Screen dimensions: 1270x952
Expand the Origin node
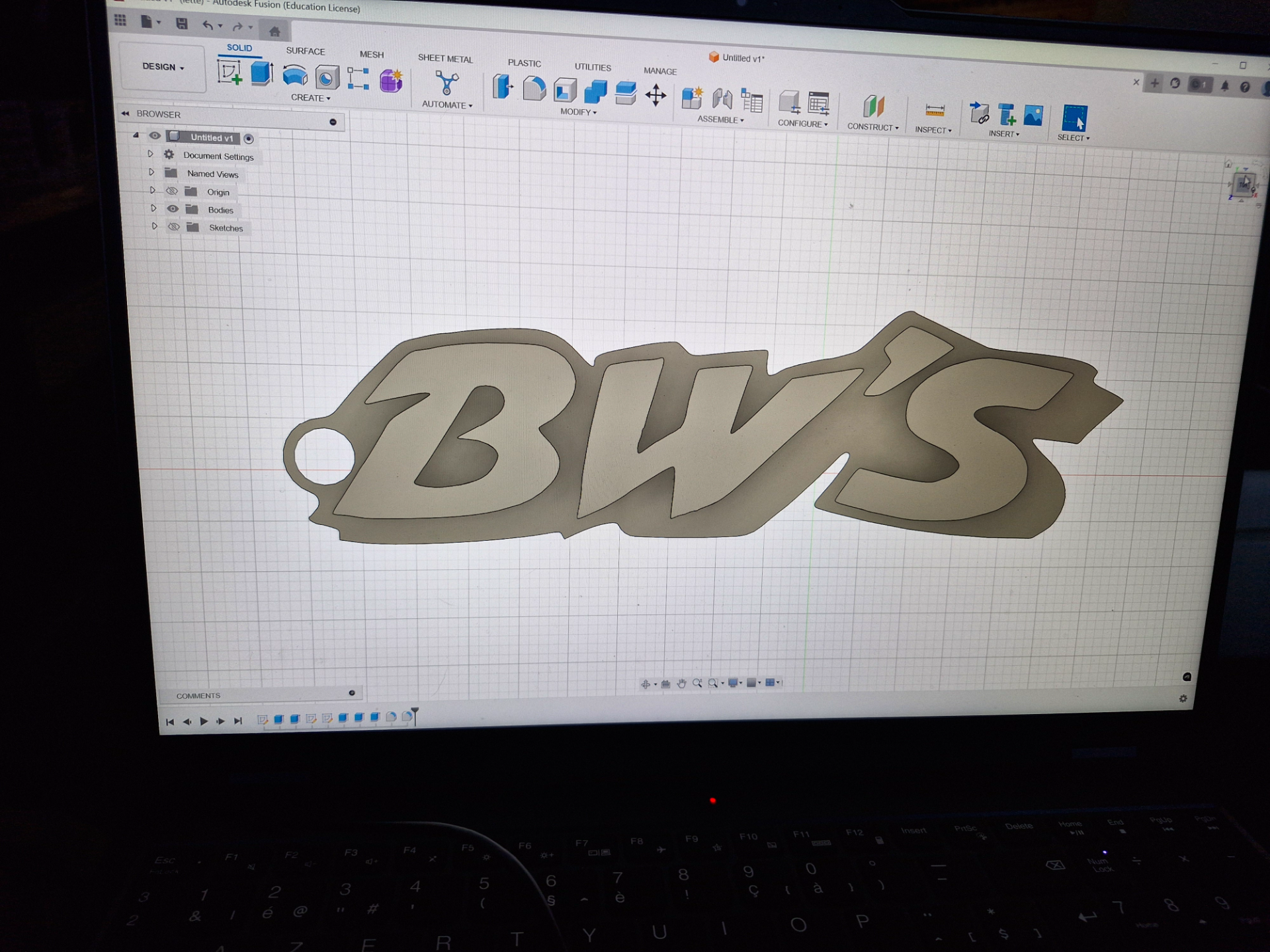pos(153,190)
